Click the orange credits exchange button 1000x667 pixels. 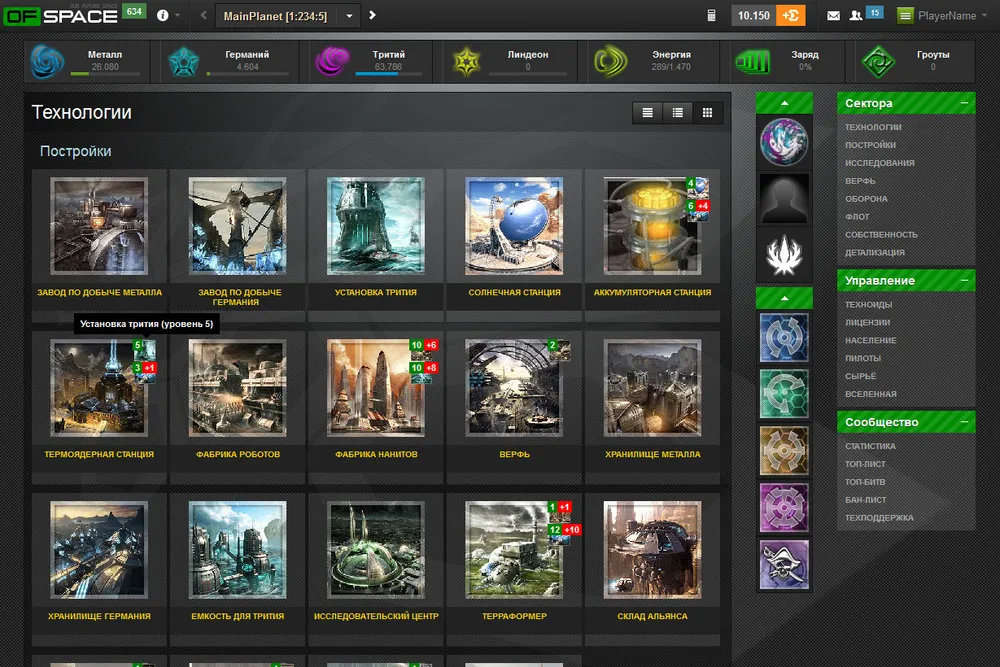(790, 16)
